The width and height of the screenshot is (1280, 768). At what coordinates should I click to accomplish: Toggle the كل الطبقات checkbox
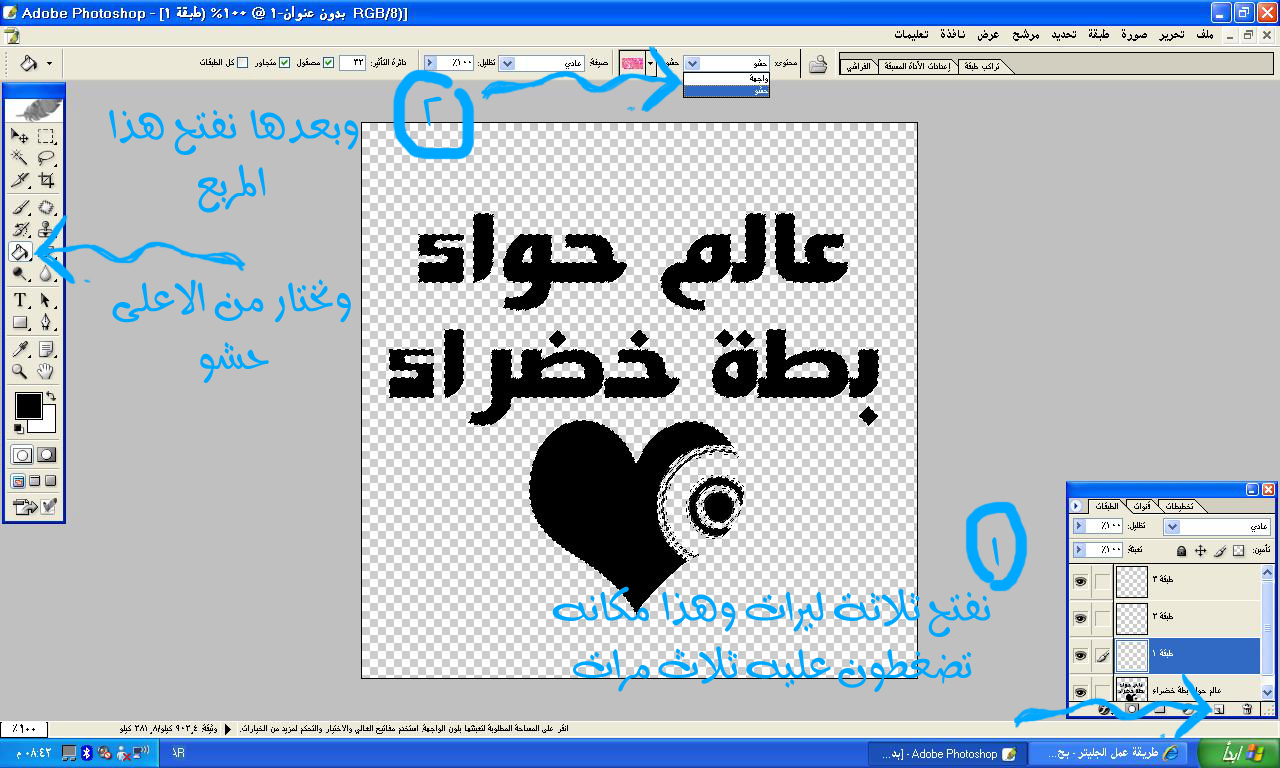(x=243, y=63)
